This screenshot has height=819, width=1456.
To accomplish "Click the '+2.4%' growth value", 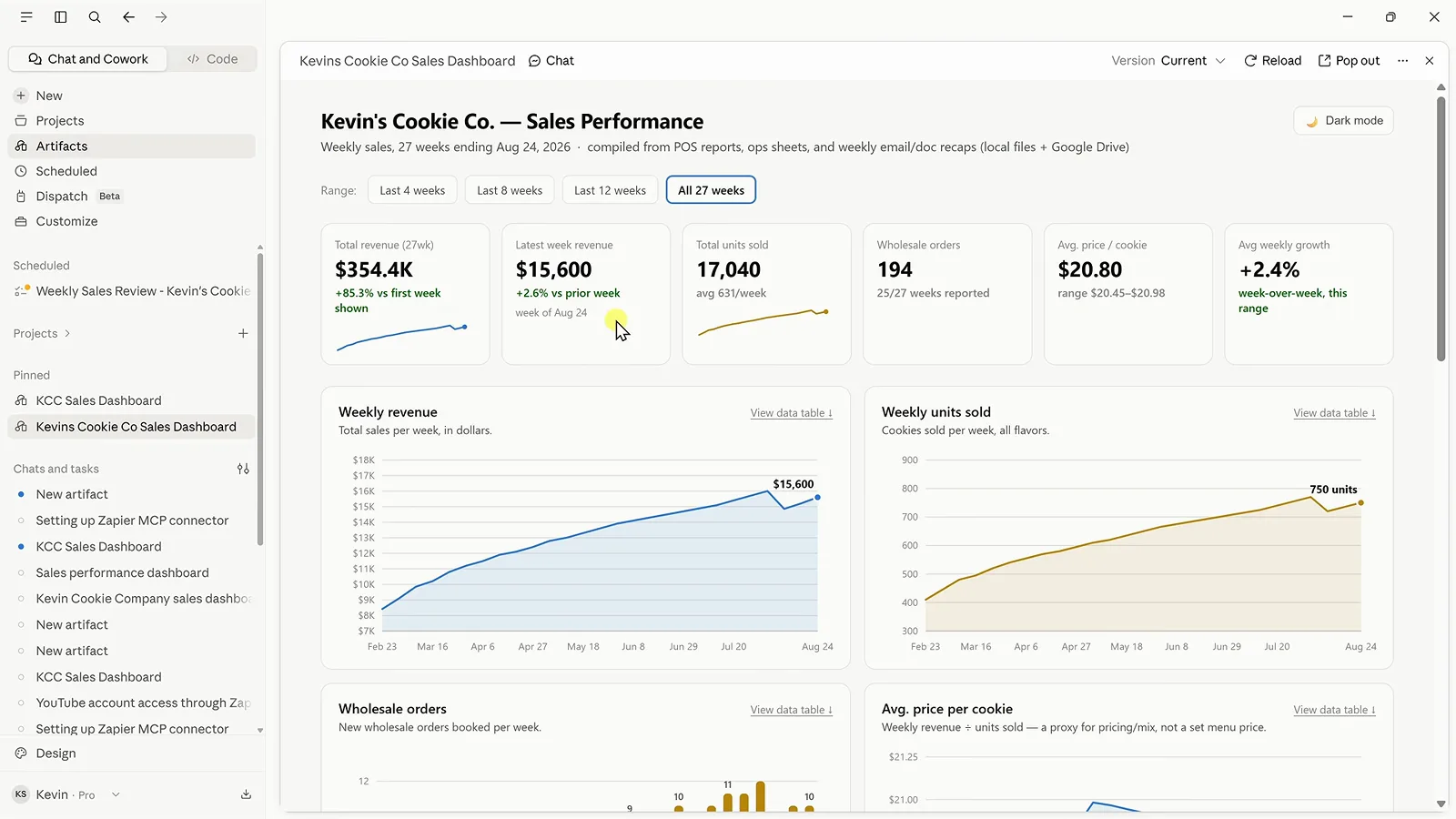I will tap(1269, 269).
